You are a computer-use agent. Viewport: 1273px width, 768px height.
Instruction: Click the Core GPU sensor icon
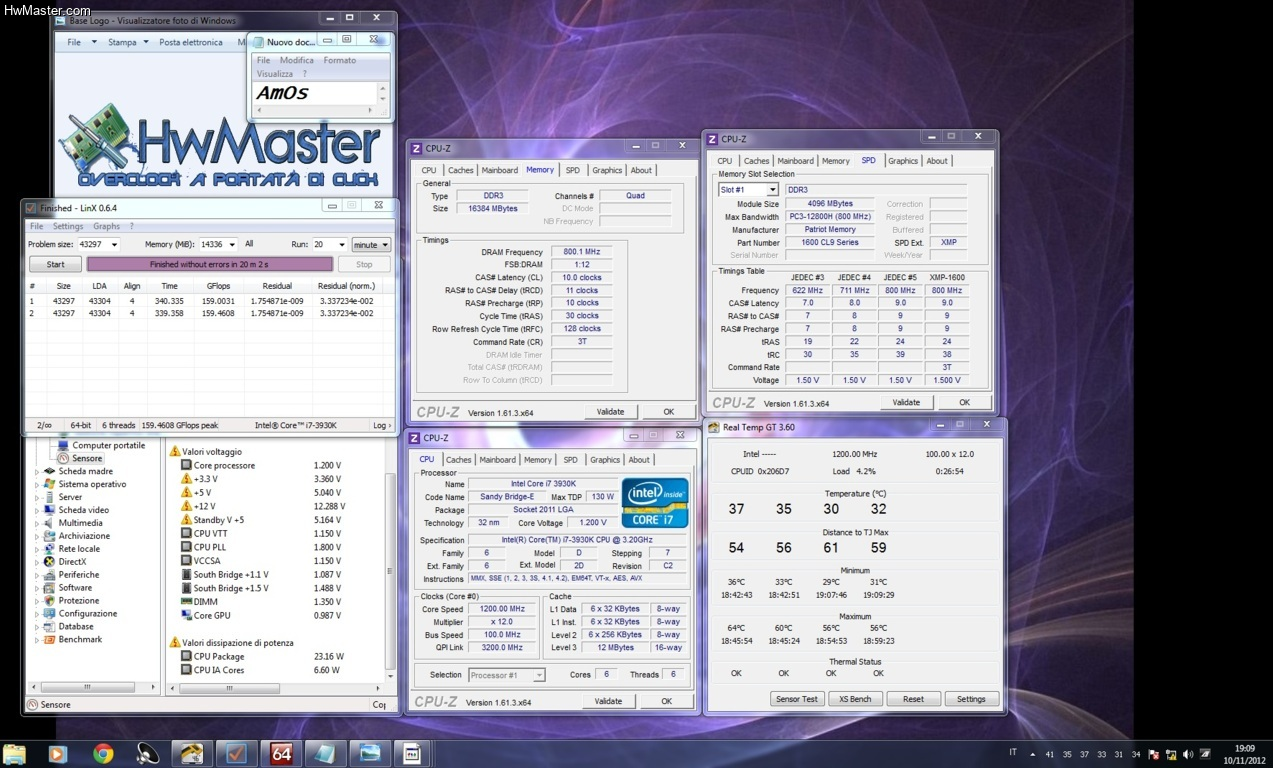pyautogui.click(x=185, y=616)
